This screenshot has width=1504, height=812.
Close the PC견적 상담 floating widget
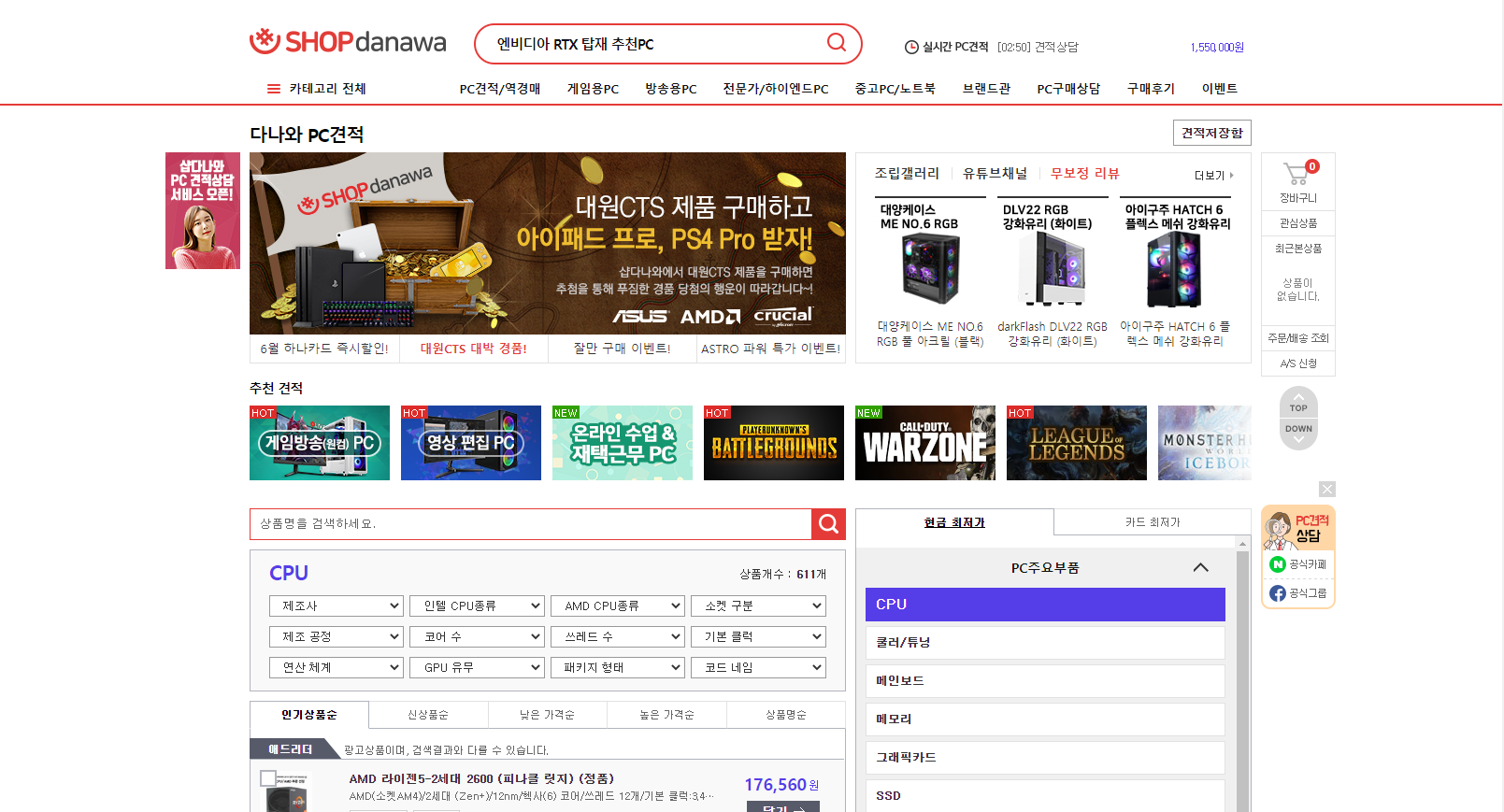pyautogui.click(x=1327, y=489)
